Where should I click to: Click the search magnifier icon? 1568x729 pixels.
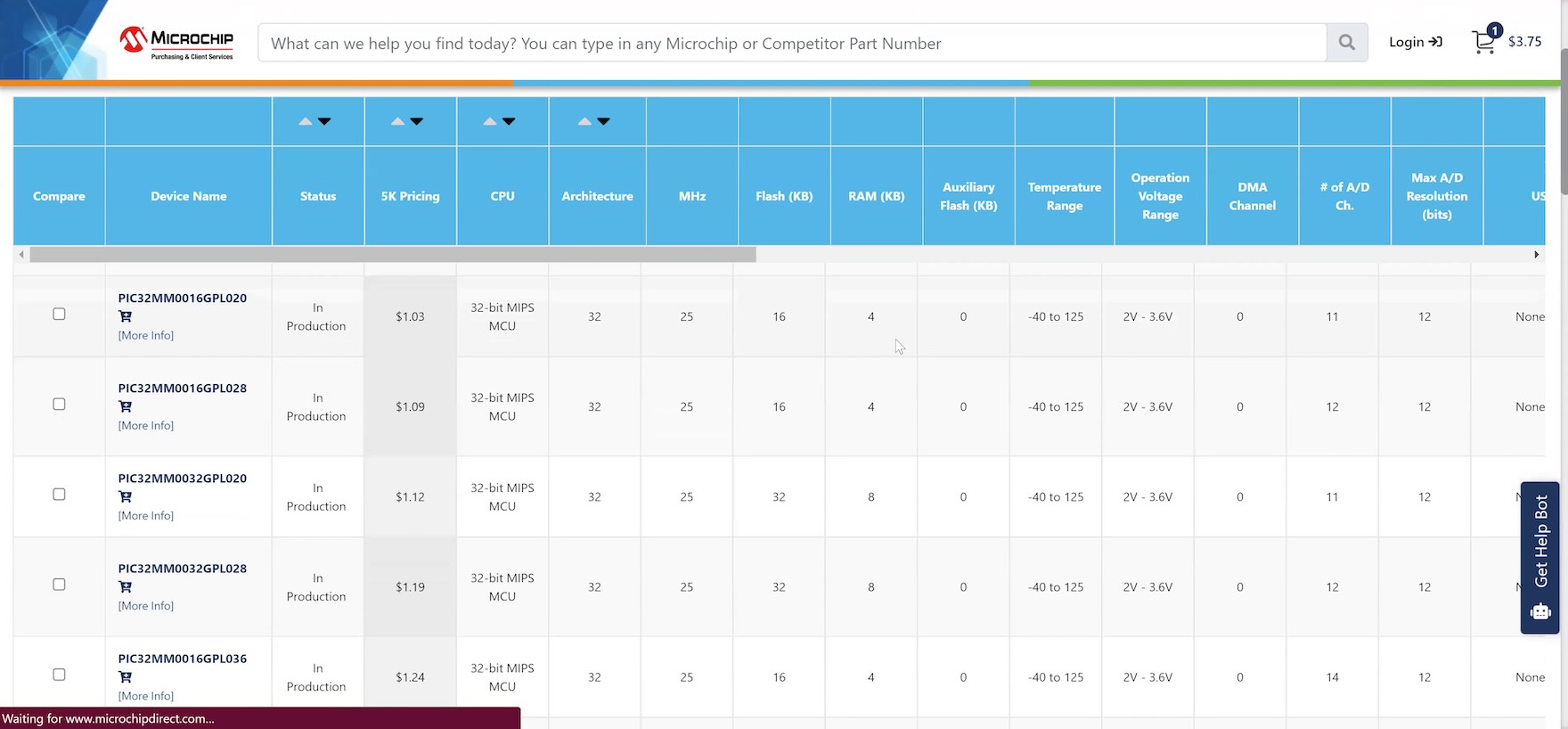tap(1346, 43)
